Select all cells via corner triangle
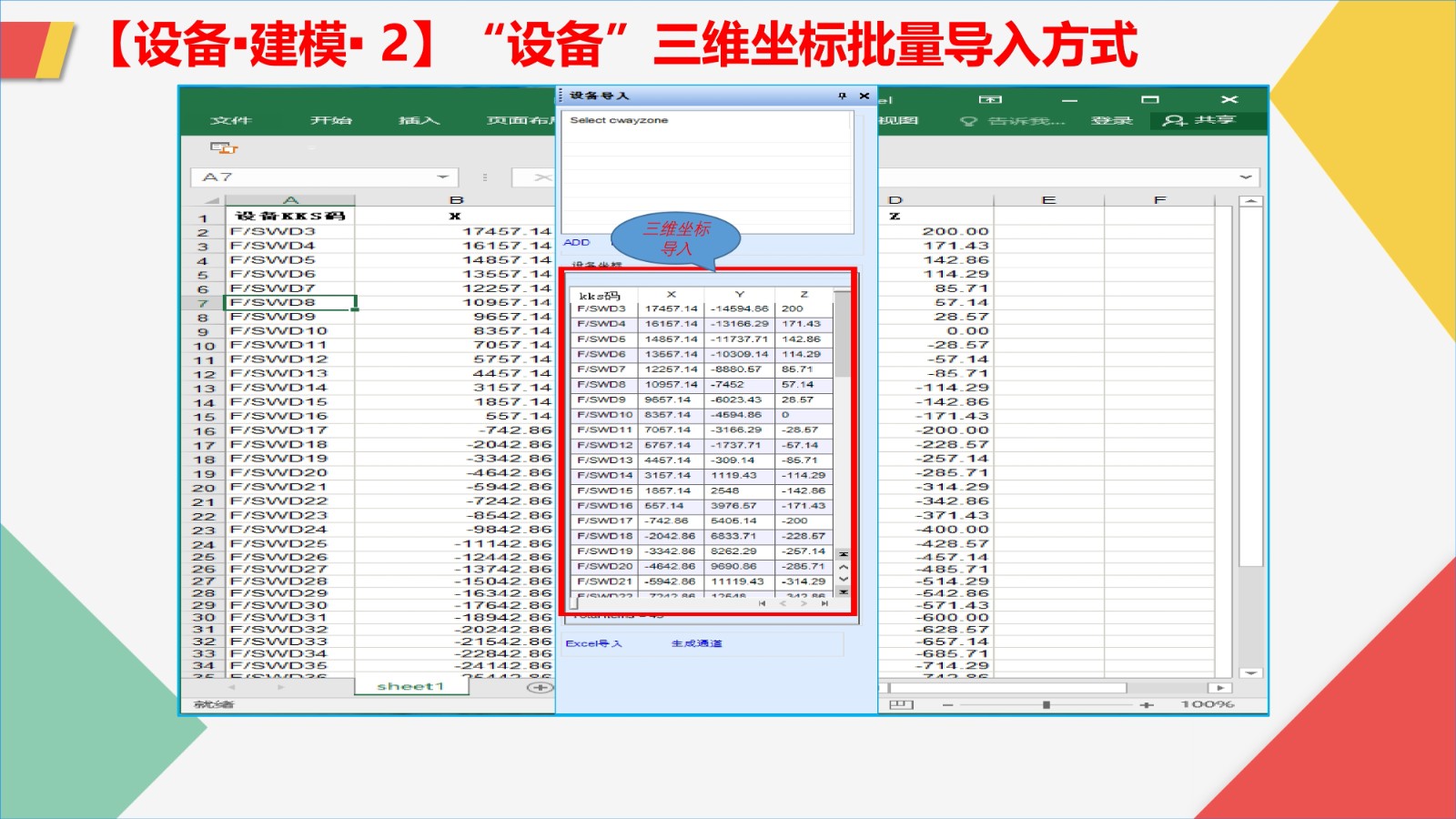Screen dimensions: 1456x819 point(211,200)
